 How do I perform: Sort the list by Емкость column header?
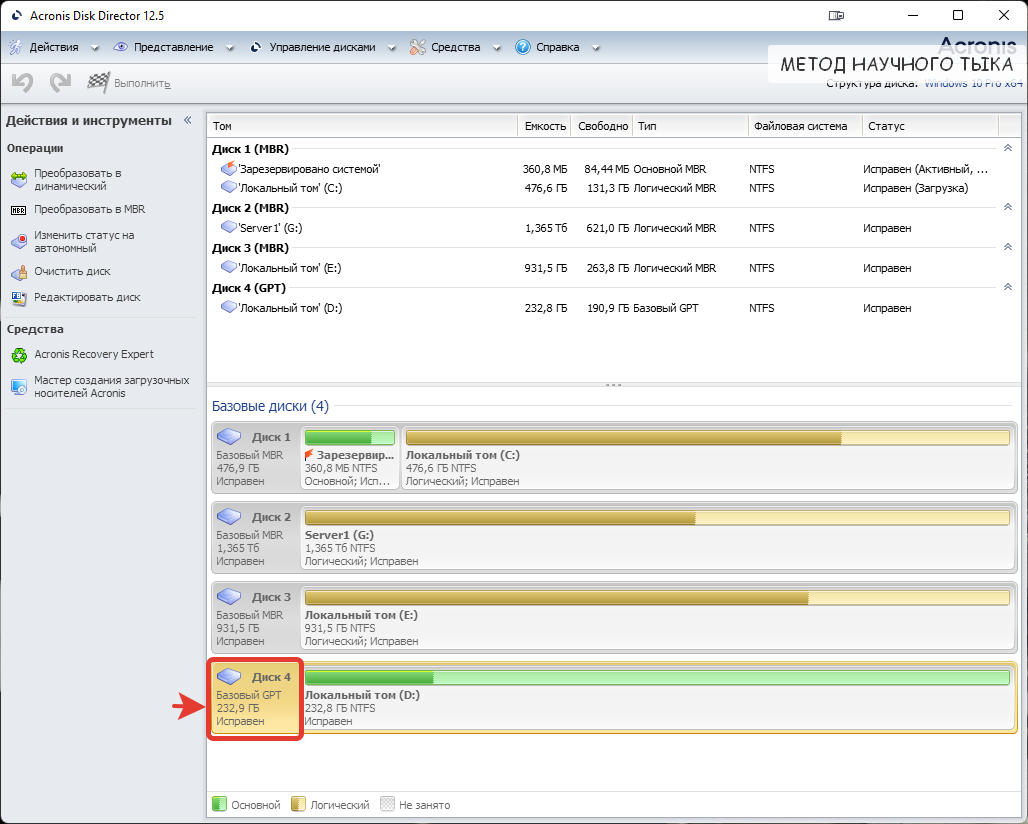tap(545, 126)
